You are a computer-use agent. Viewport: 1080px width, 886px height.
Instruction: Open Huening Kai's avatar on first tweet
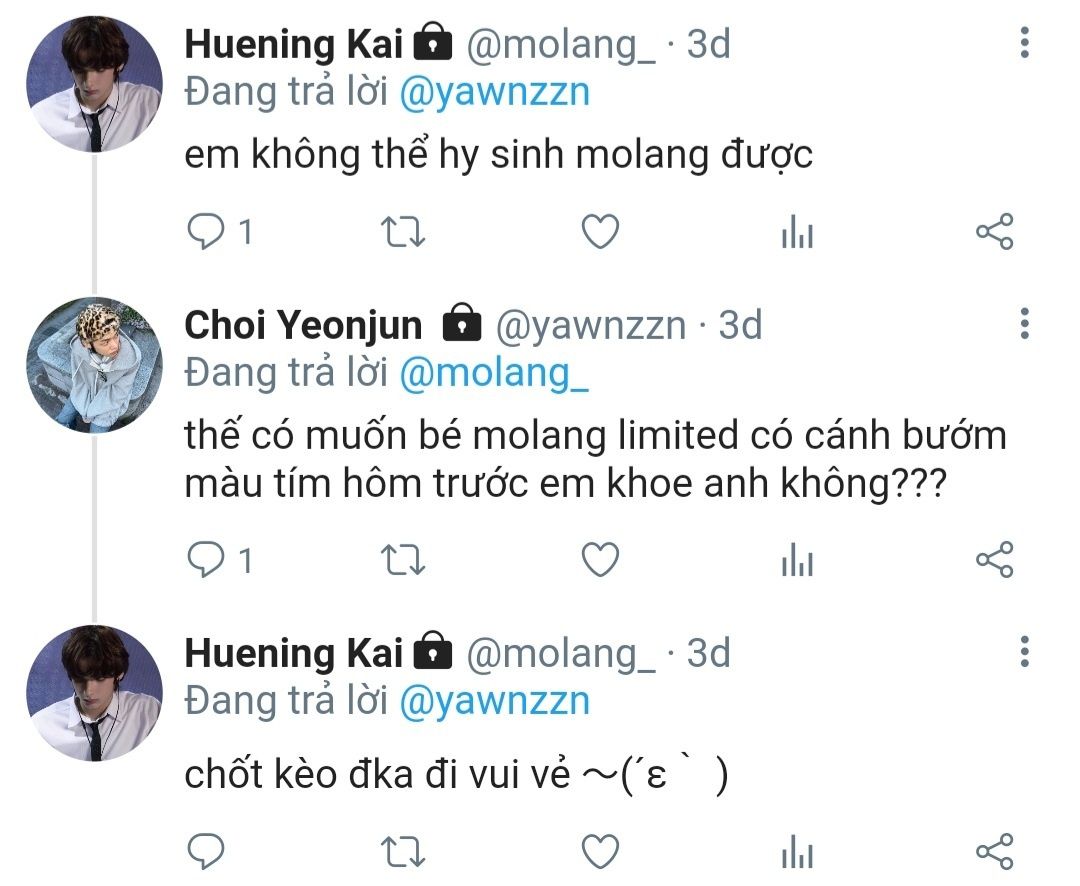(x=94, y=84)
